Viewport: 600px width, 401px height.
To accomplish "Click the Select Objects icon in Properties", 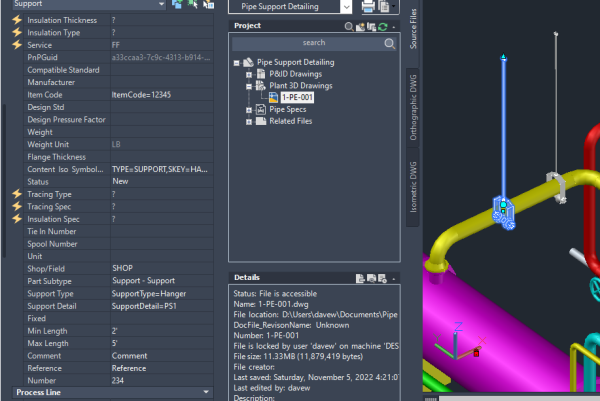I will [x=192, y=4].
